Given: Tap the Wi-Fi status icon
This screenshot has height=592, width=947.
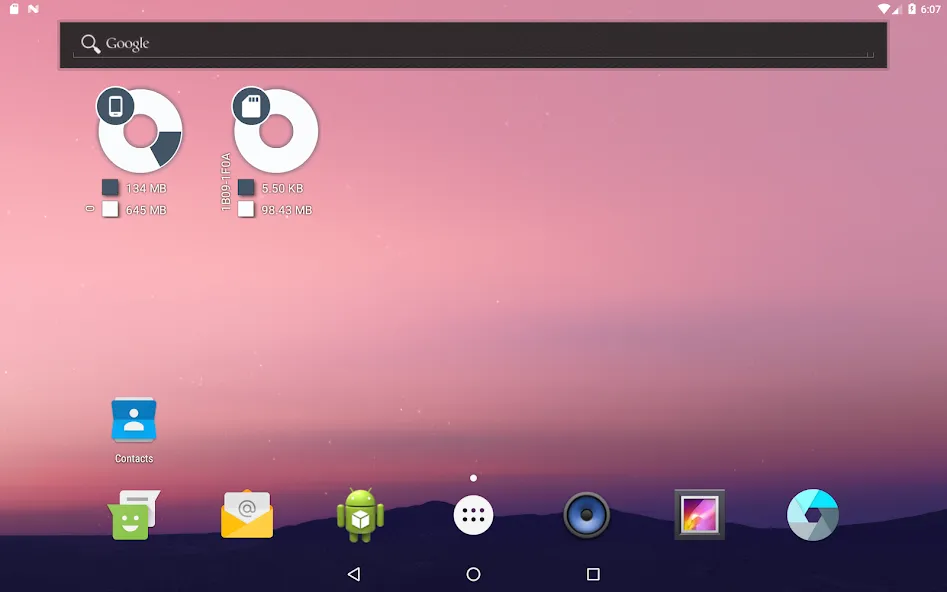Looking at the screenshot, I should click(884, 8).
